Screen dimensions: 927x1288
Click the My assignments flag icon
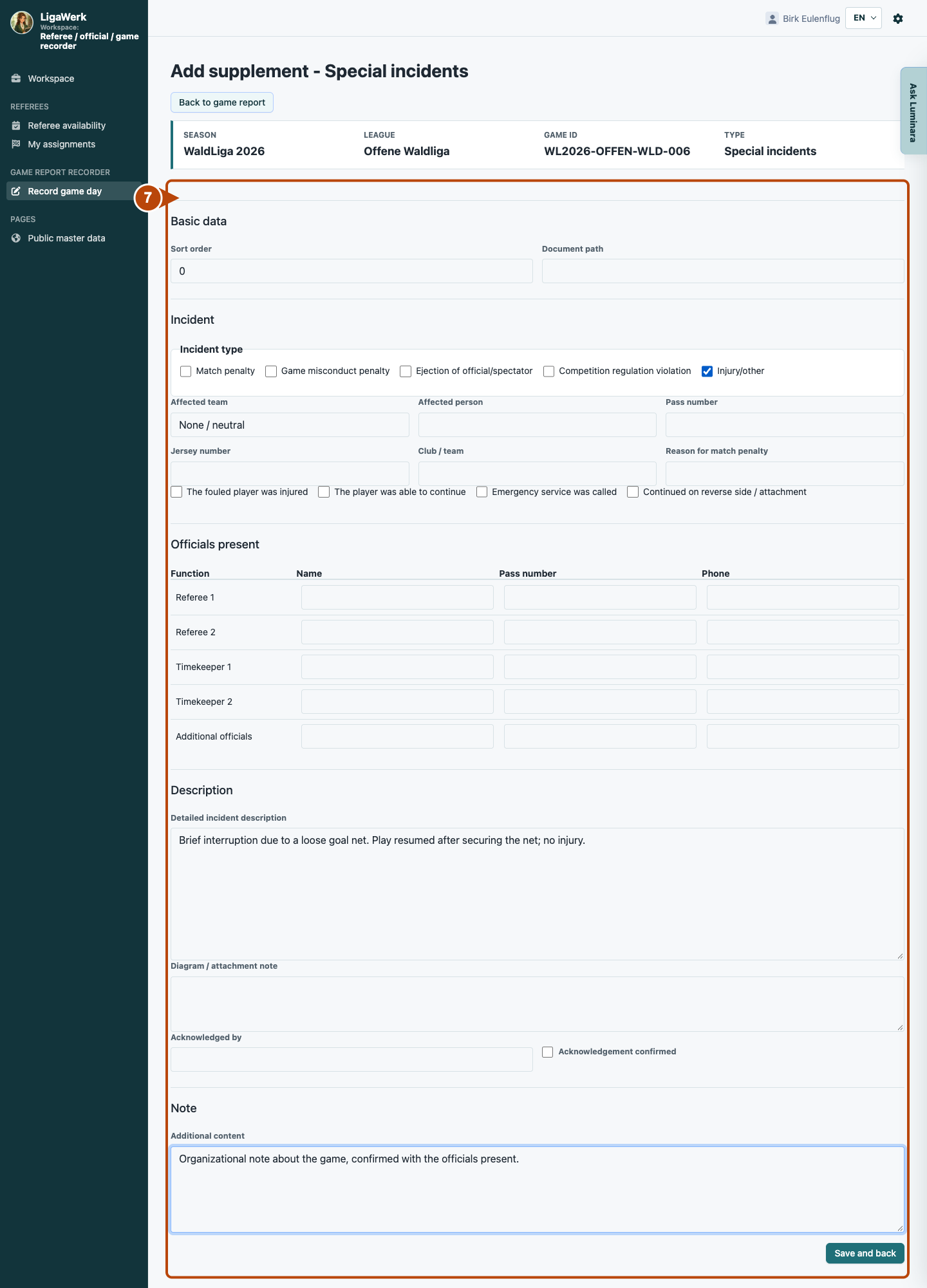click(x=16, y=144)
